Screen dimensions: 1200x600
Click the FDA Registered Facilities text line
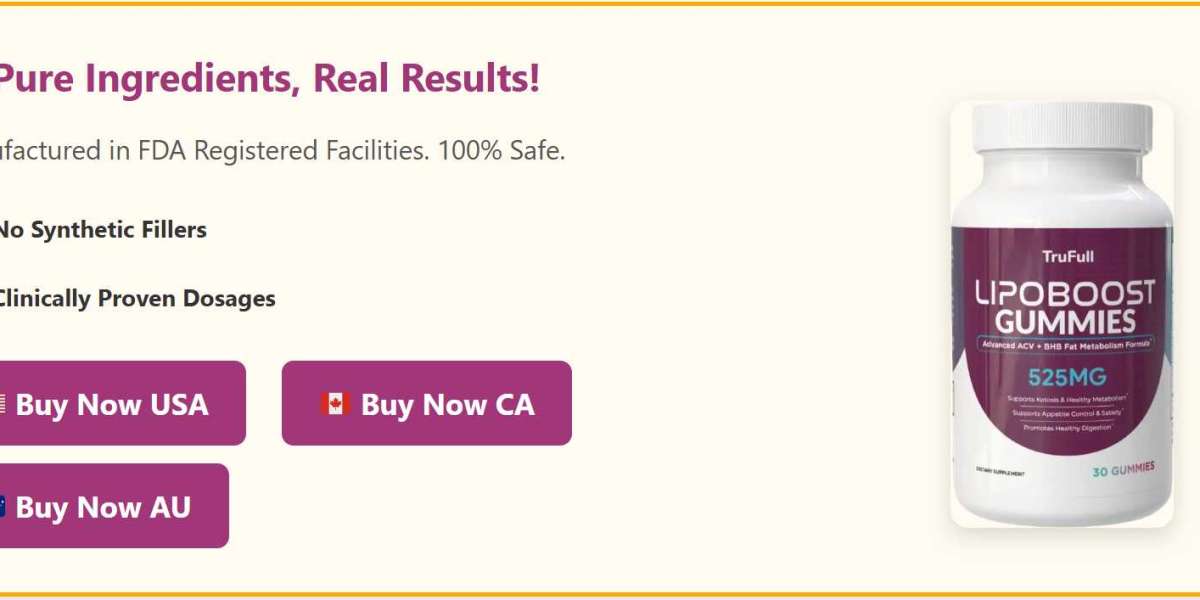click(x=280, y=151)
